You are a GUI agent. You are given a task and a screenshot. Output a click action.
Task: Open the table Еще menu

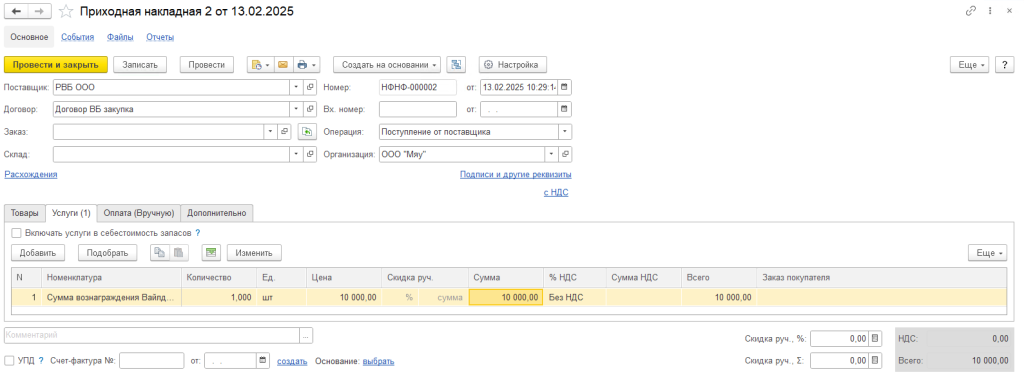tap(987, 252)
